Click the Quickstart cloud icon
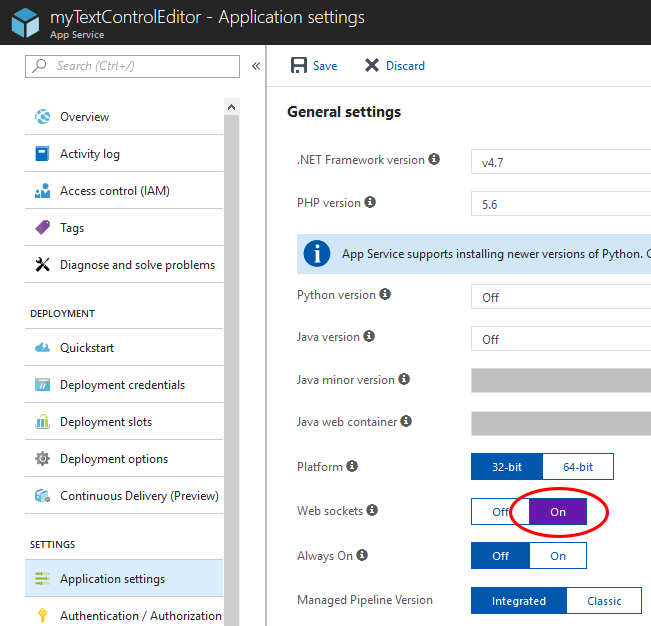 [x=42, y=347]
